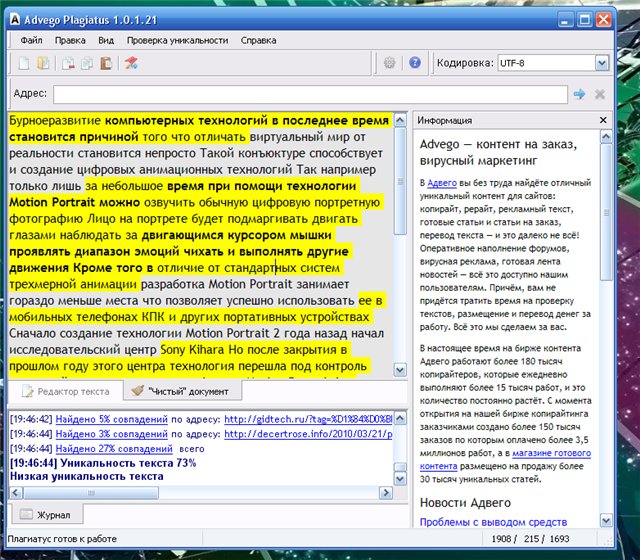Viewport: 640px width, 560px height.
Task: Open the Файл menu
Action: click(30, 41)
